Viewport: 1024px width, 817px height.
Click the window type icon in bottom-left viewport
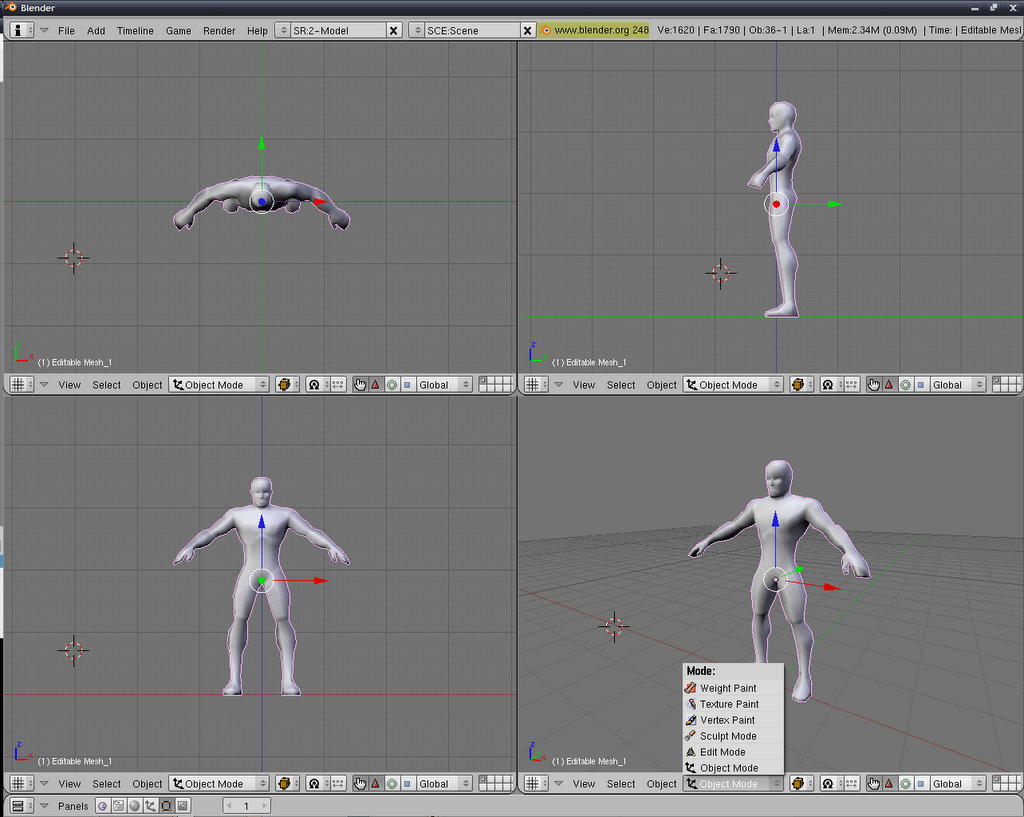click(x=21, y=784)
